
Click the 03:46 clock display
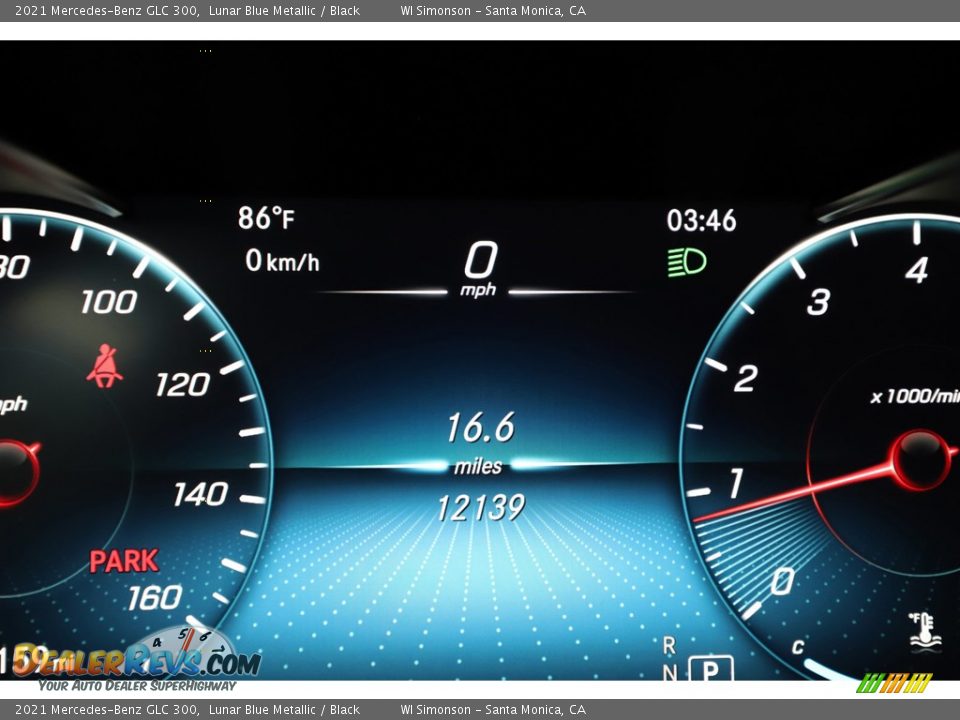click(702, 220)
